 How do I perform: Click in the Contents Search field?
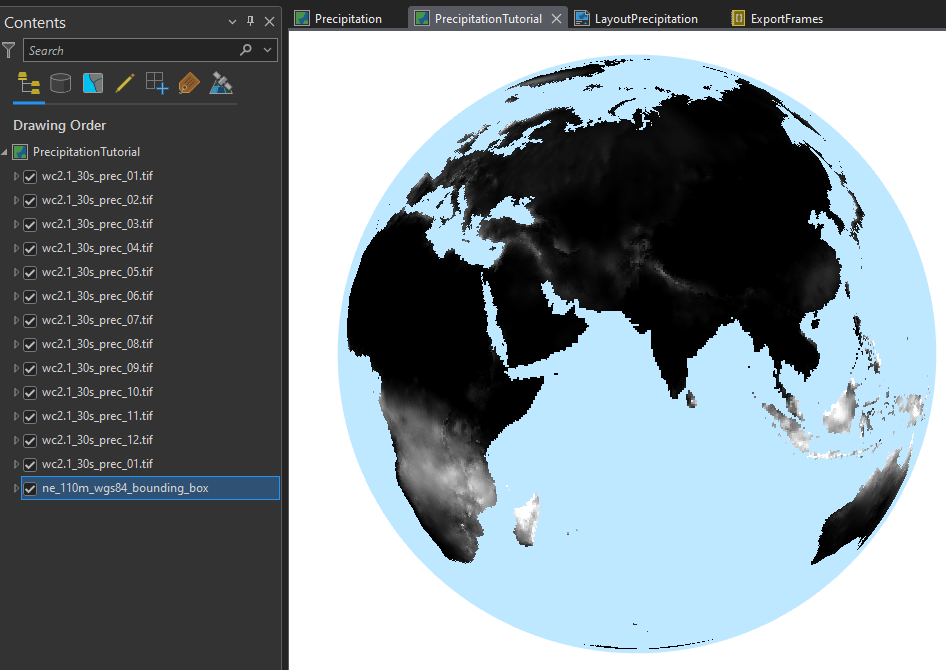point(130,50)
